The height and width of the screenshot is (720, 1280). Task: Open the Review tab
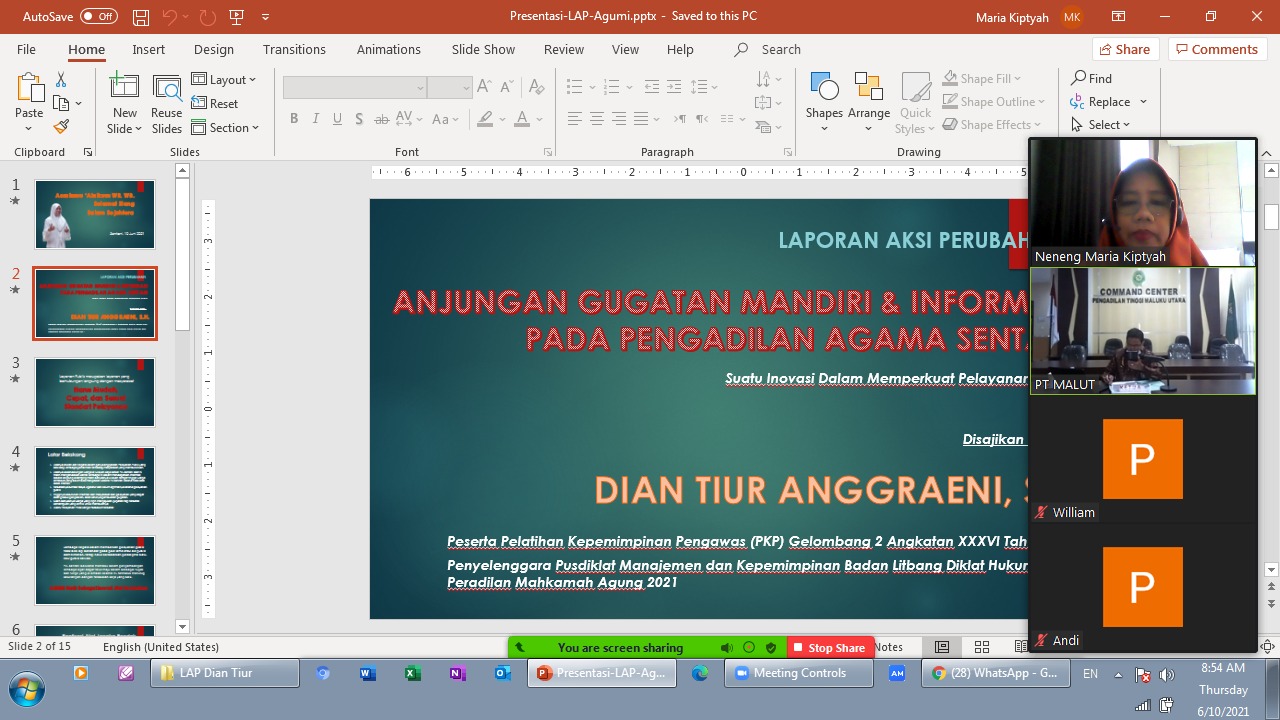pos(563,48)
